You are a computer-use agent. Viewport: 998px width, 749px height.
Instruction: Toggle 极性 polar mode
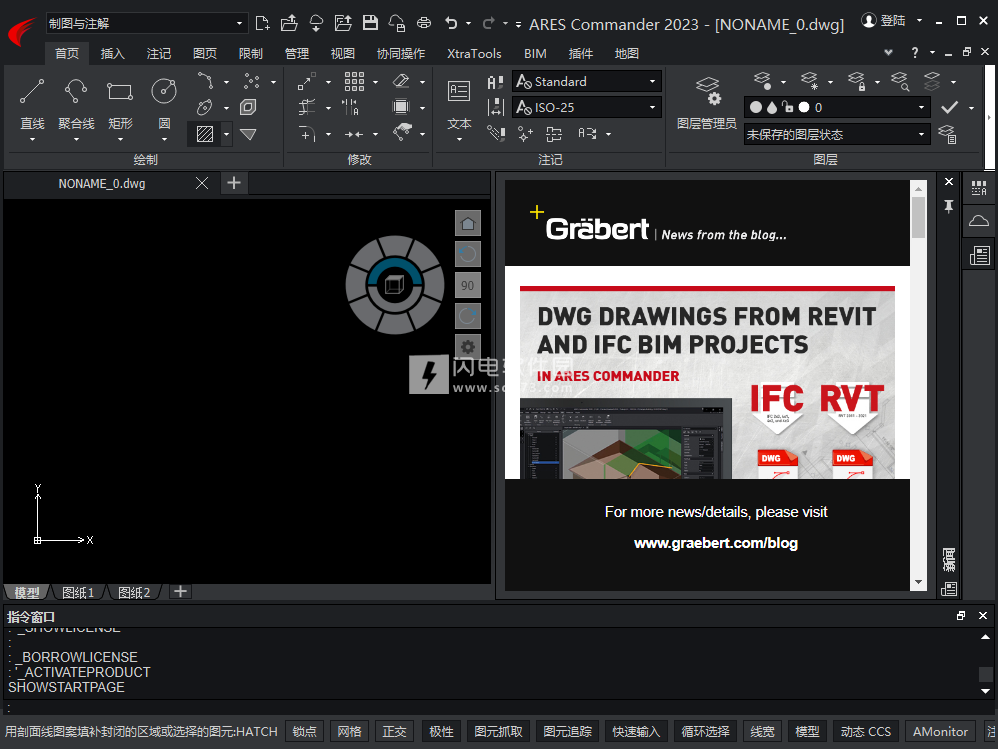(441, 732)
